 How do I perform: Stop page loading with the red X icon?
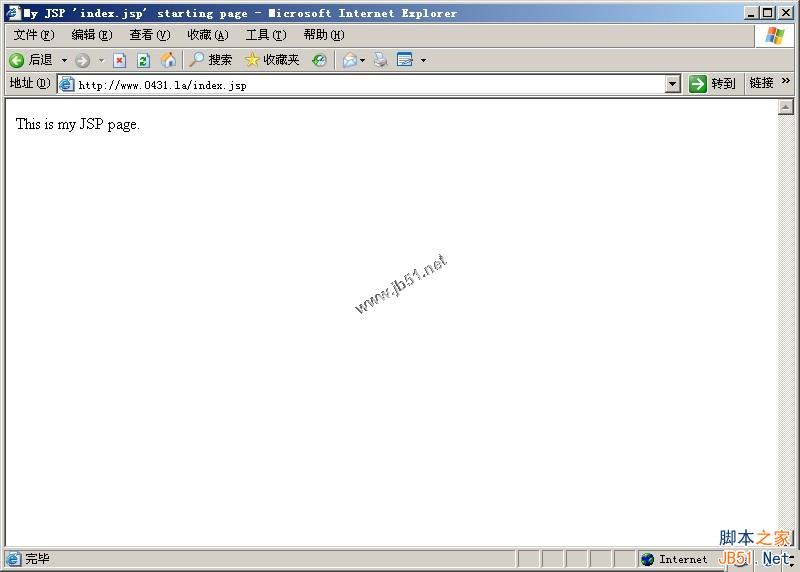pyautogui.click(x=119, y=60)
